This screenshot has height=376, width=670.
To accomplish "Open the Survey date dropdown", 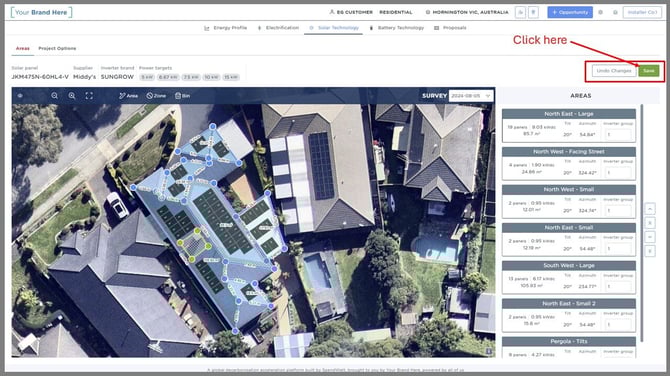I will point(471,96).
